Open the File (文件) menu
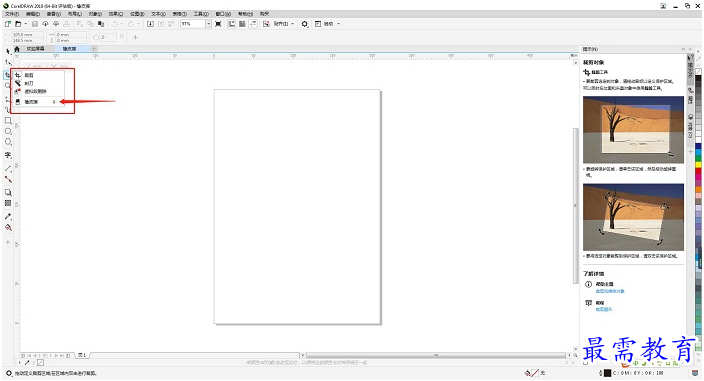Screen dimensions: 704x381 [12, 14]
